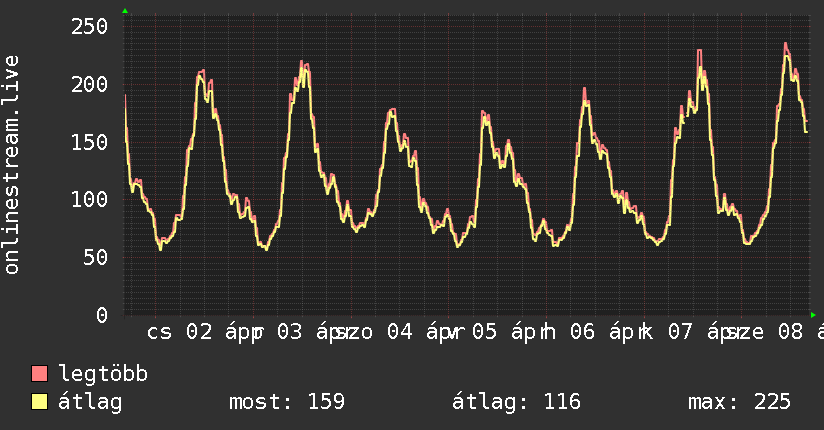The height and width of the screenshot is (430, 824).
Task: Select the 'cs 02 ápr' date label
Action: click(x=203, y=332)
